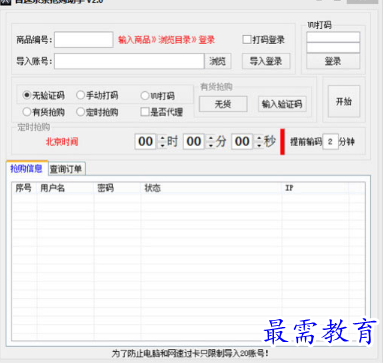Click the hours spinner arrows
The width and height of the screenshot is (385, 363).
tap(162, 142)
